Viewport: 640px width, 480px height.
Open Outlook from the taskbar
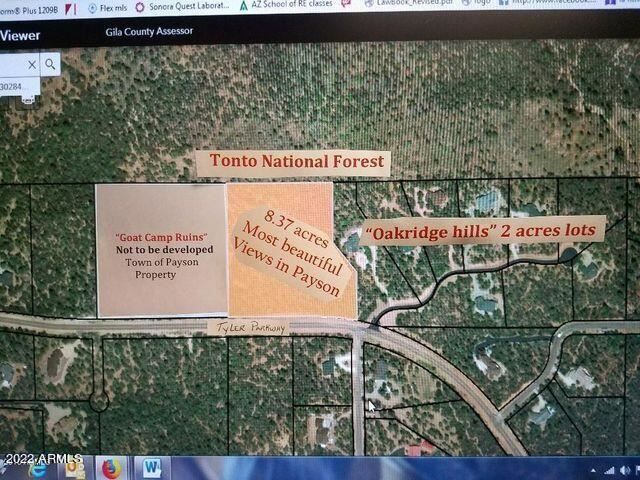pyautogui.click(x=75, y=469)
